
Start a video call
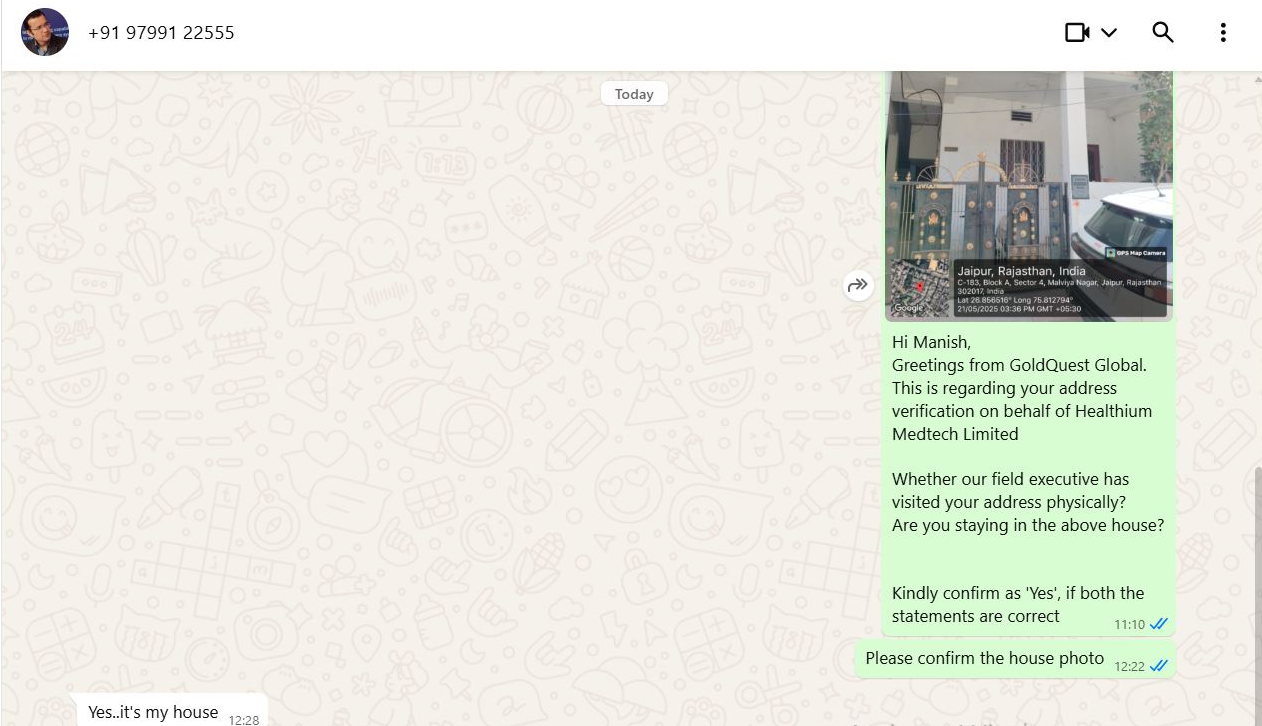click(1077, 33)
